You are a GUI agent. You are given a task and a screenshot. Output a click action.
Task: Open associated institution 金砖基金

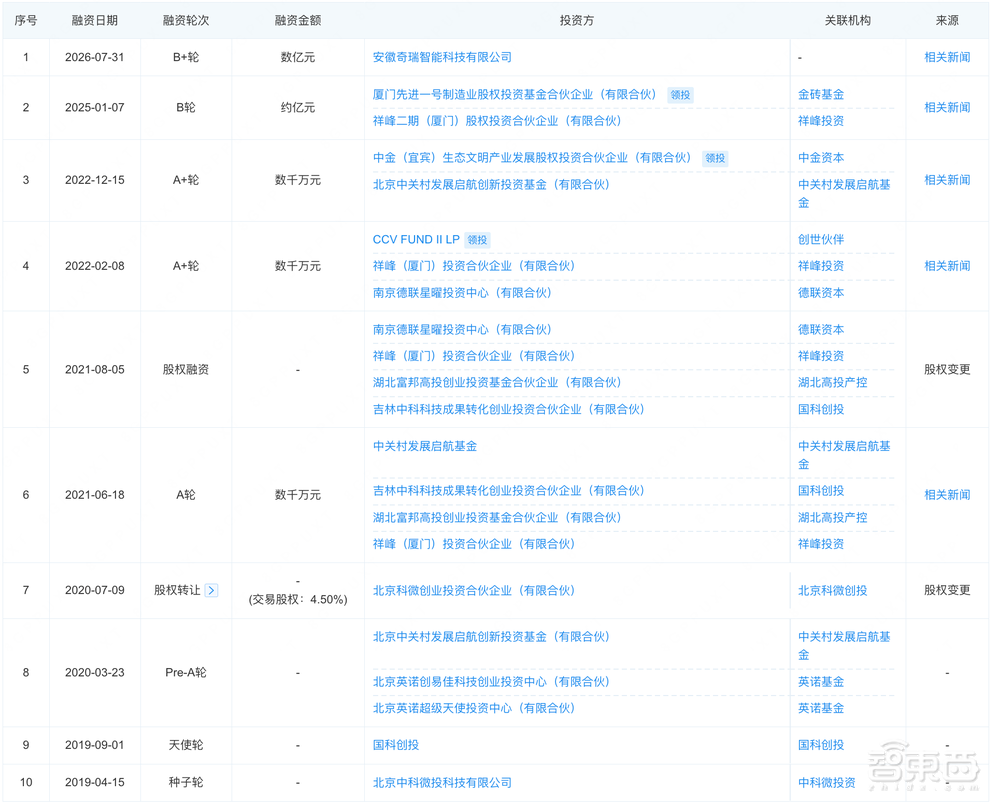[821, 94]
